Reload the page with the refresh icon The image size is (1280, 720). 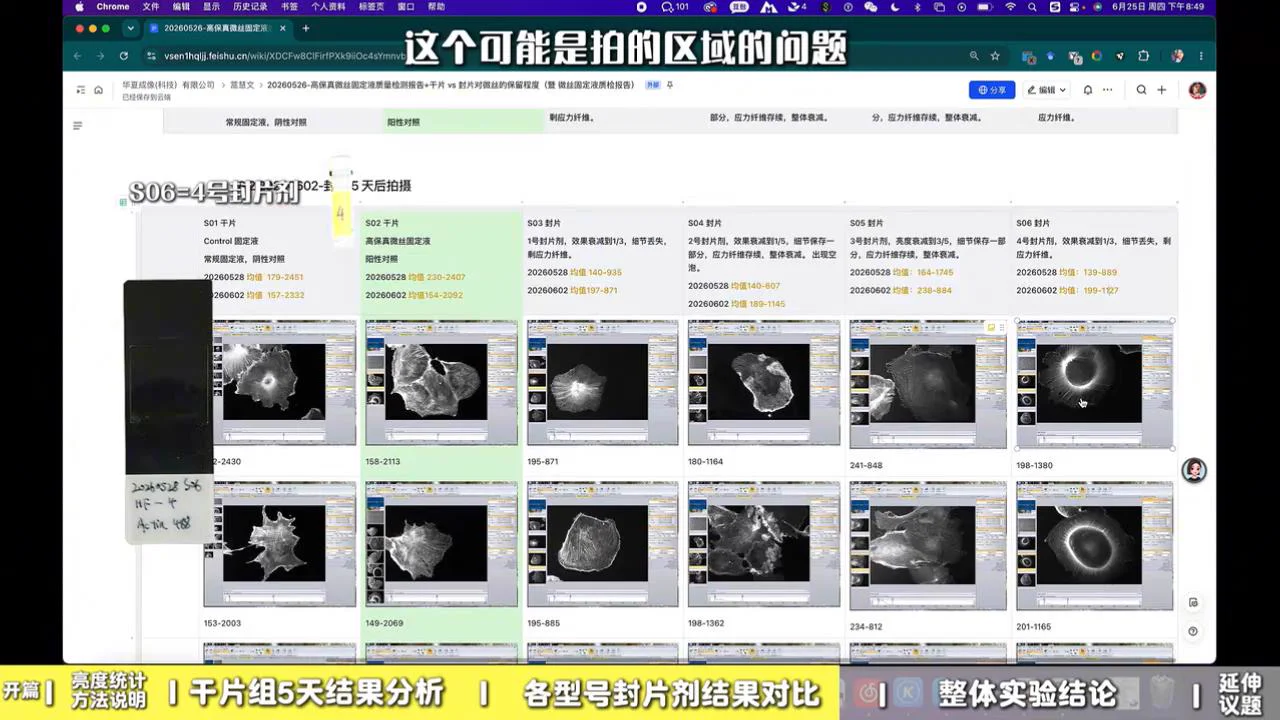point(124,56)
